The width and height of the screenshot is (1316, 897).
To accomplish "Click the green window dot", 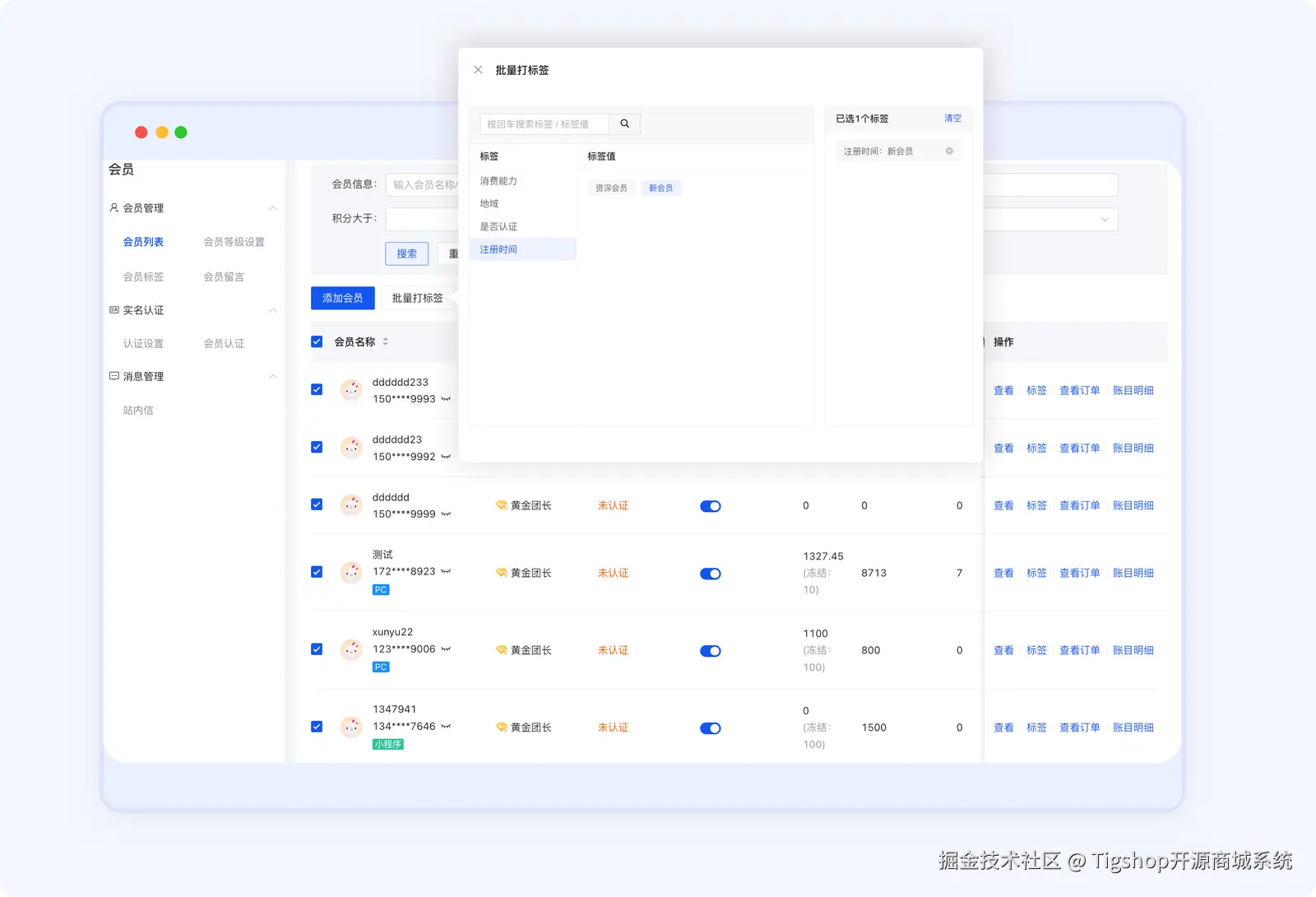I will pyautogui.click(x=181, y=132).
